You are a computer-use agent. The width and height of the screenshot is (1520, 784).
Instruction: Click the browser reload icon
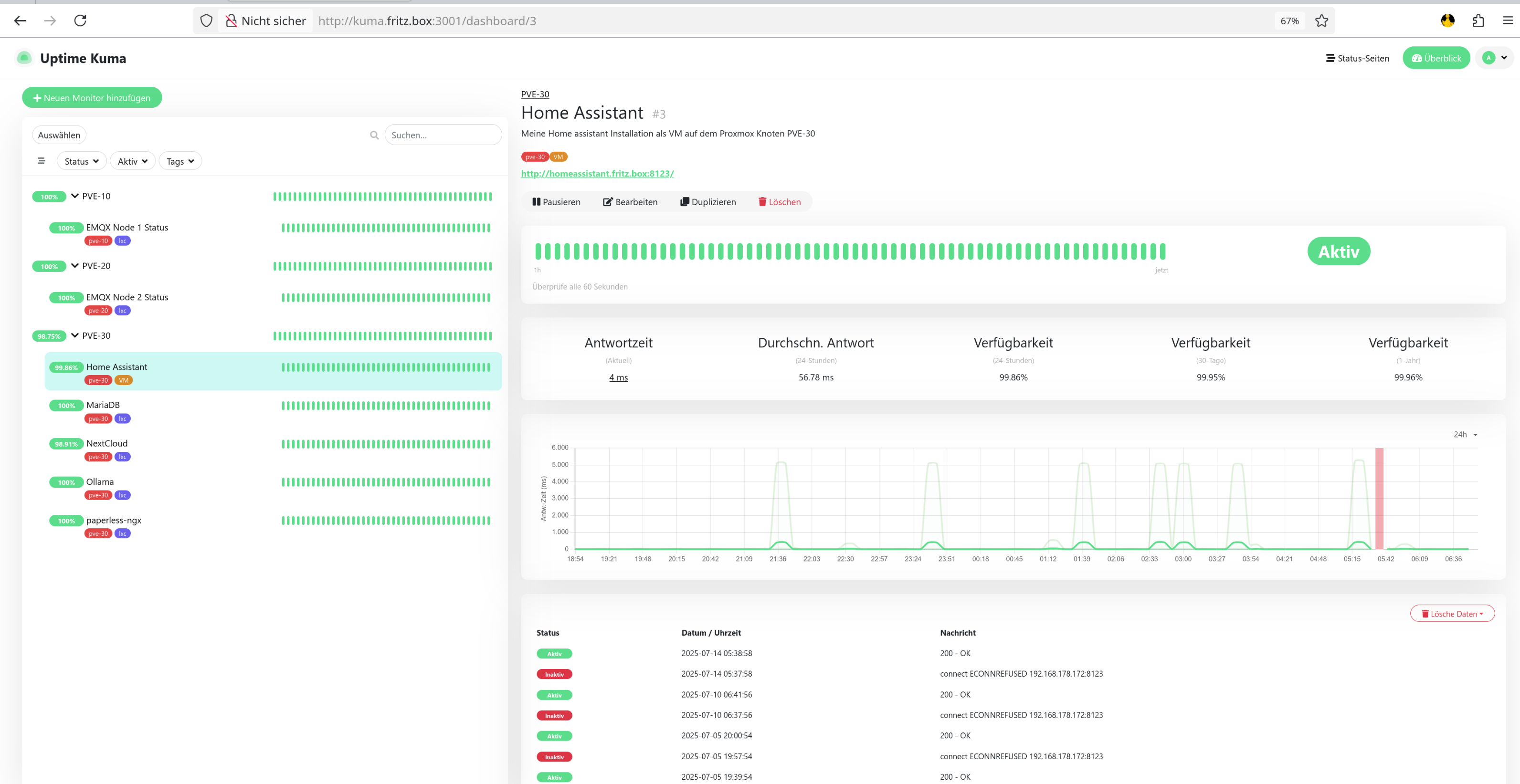80,21
